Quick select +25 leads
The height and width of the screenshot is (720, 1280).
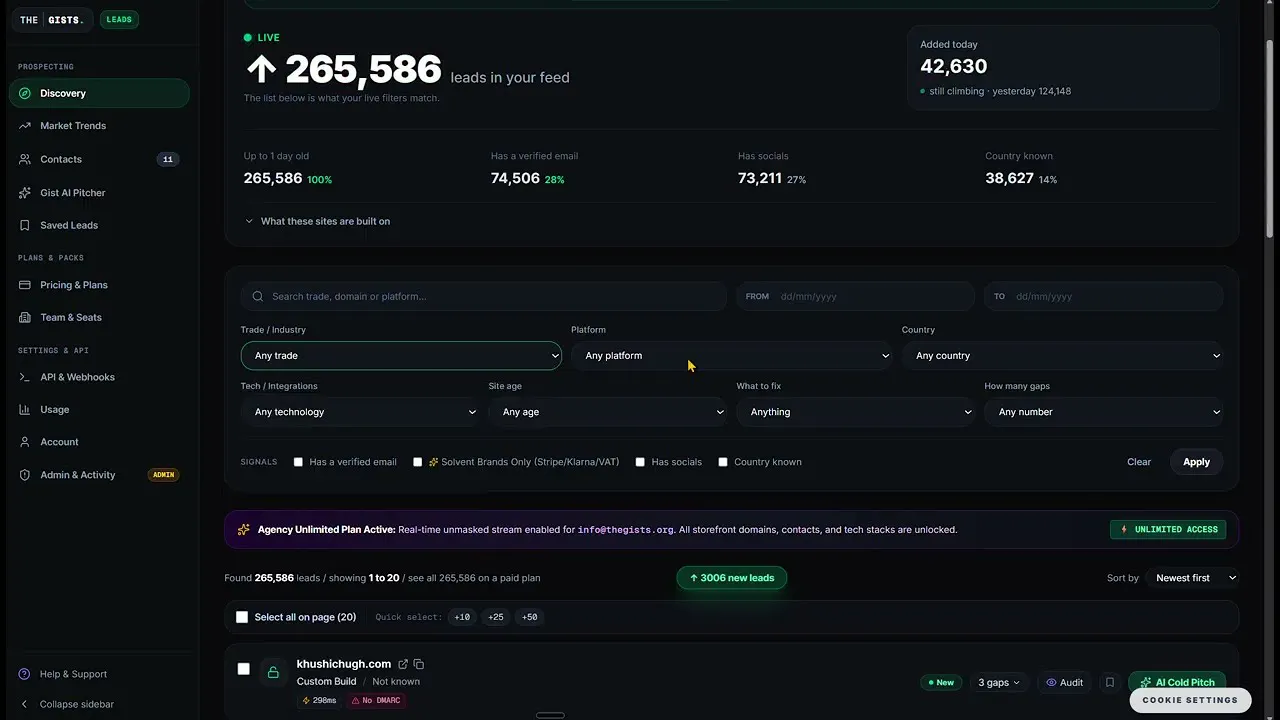click(496, 617)
